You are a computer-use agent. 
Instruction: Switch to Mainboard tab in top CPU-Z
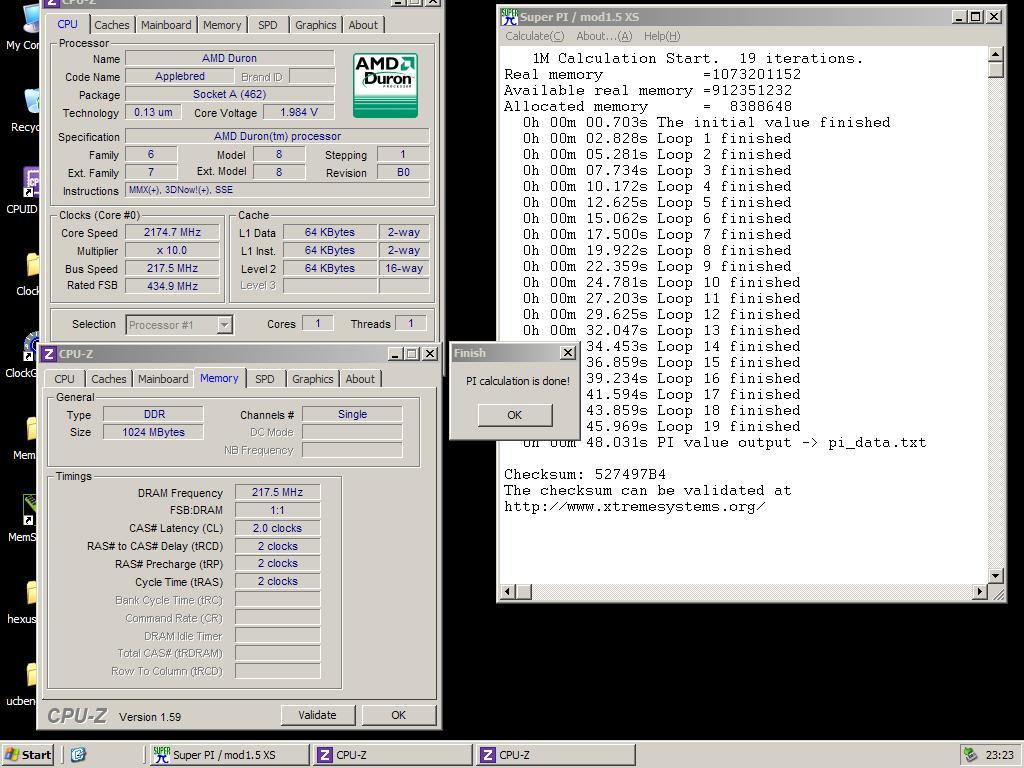pos(166,25)
